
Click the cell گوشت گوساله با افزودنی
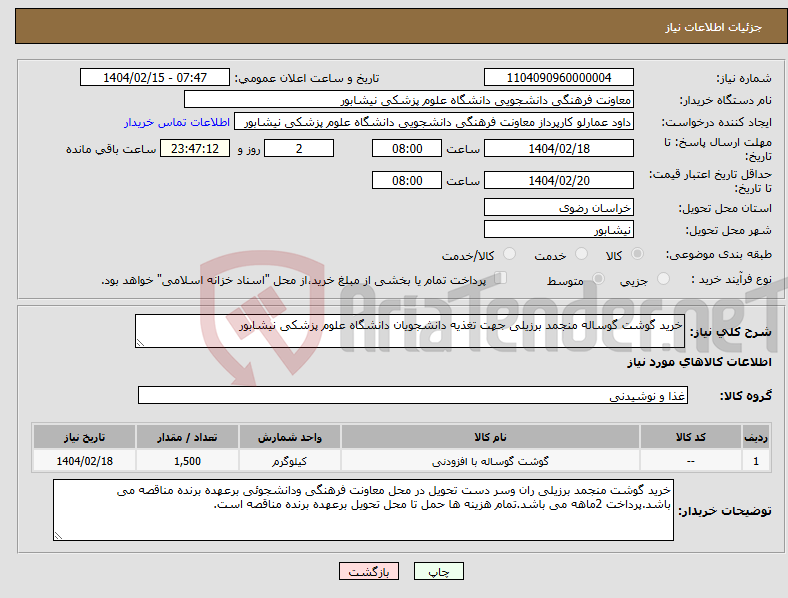coord(490,461)
